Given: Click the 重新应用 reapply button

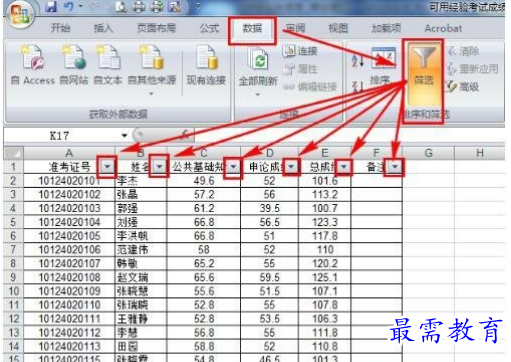Looking at the screenshot, I should (473, 69).
